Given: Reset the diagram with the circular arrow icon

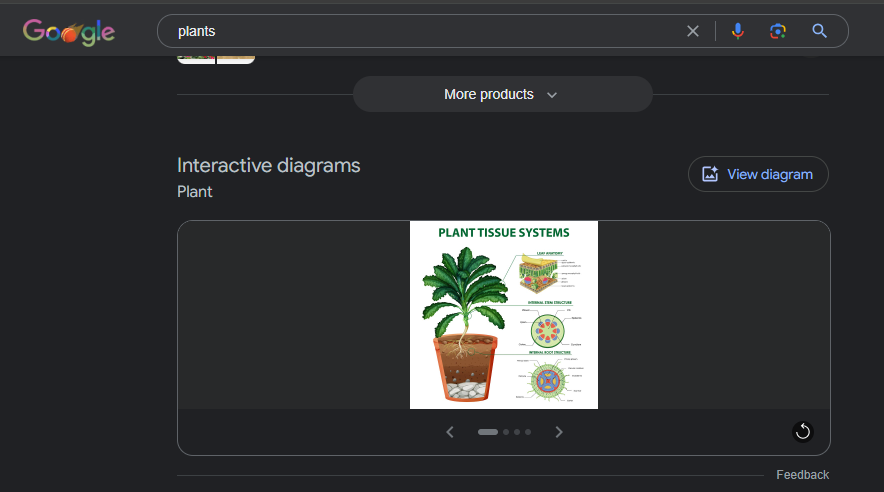Looking at the screenshot, I should [x=802, y=432].
